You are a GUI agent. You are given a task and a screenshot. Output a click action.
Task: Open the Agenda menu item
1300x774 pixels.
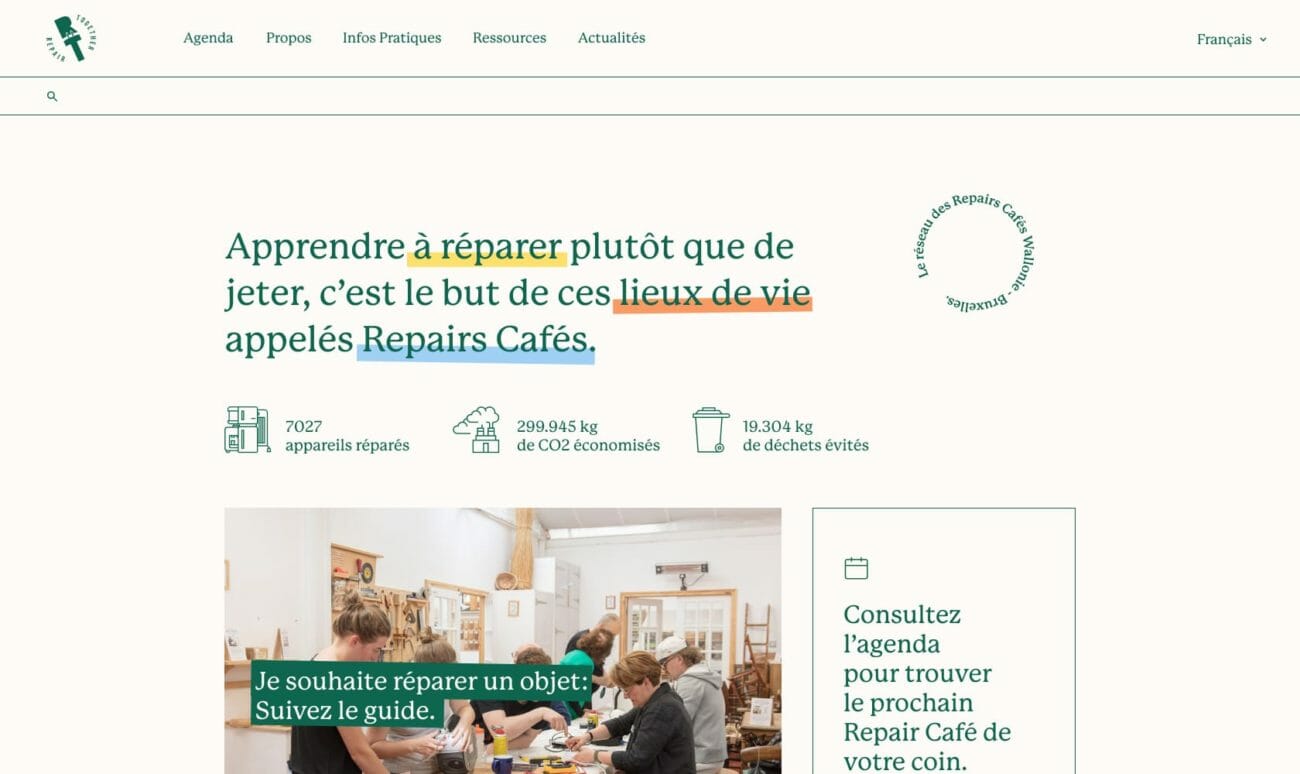point(208,38)
